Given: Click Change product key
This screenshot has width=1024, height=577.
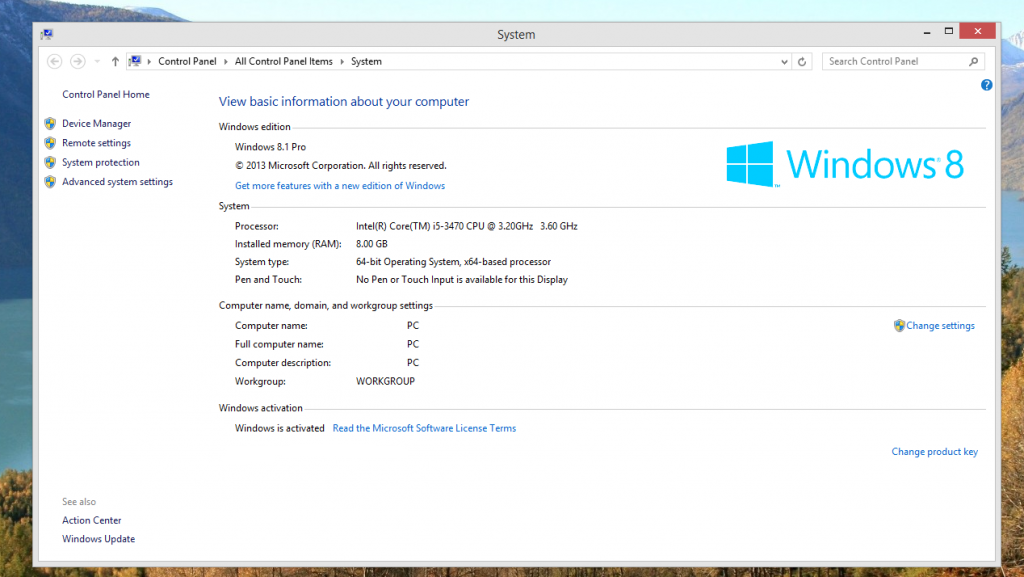Looking at the screenshot, I should click(935, 452).
